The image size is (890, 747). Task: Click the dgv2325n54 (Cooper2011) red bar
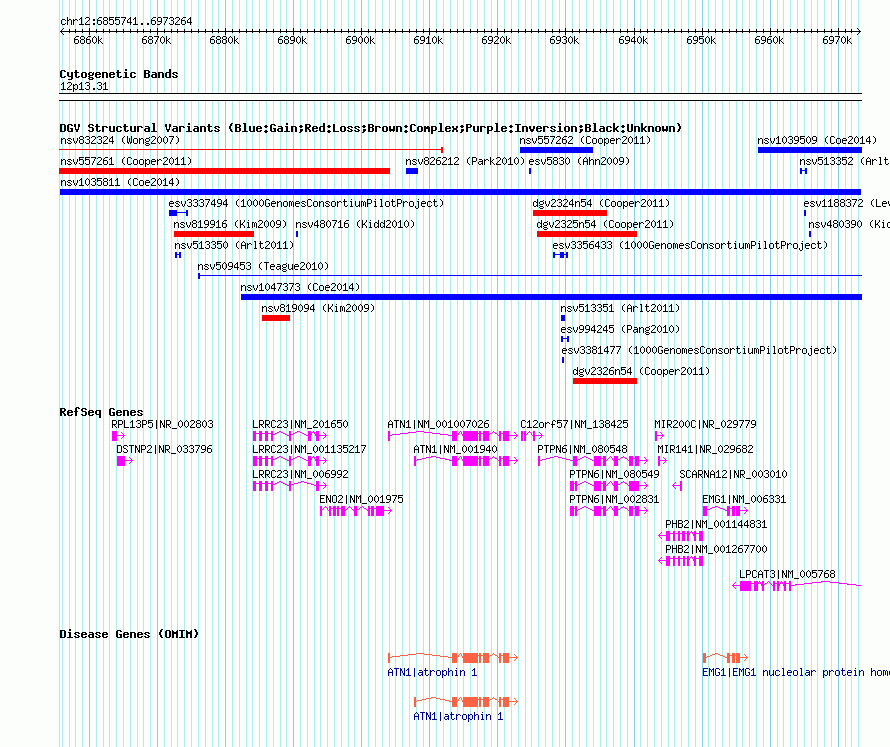587,234
